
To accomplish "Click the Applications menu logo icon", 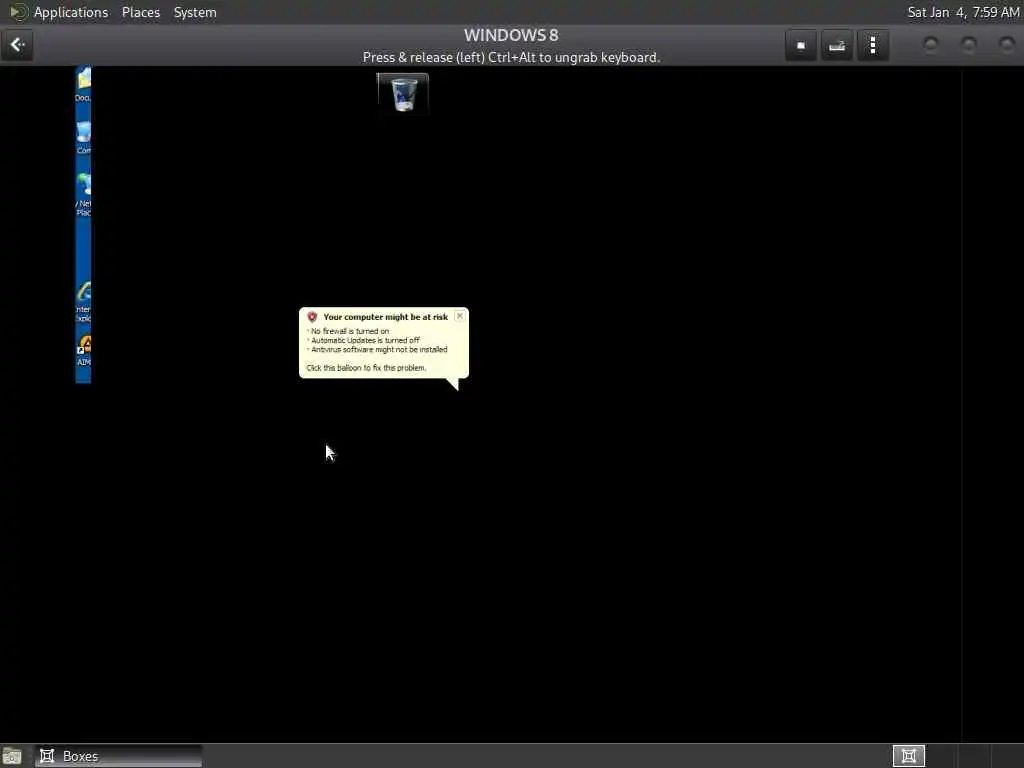I will (18, 12).
